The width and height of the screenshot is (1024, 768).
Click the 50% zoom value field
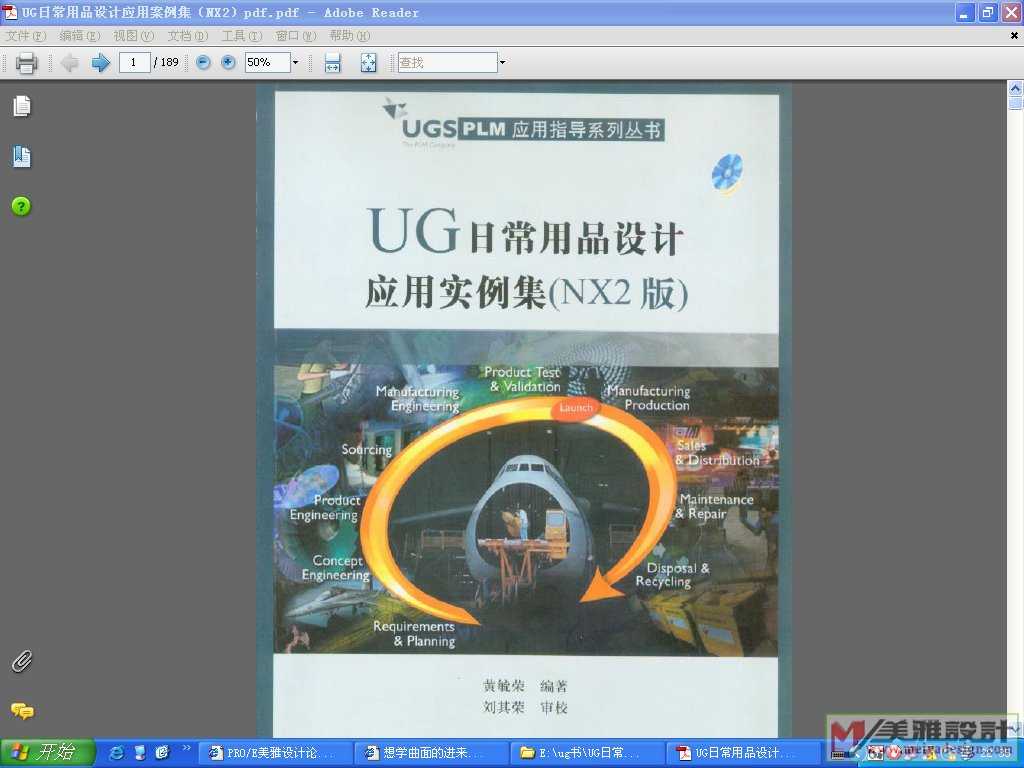(x=268, y=63)
